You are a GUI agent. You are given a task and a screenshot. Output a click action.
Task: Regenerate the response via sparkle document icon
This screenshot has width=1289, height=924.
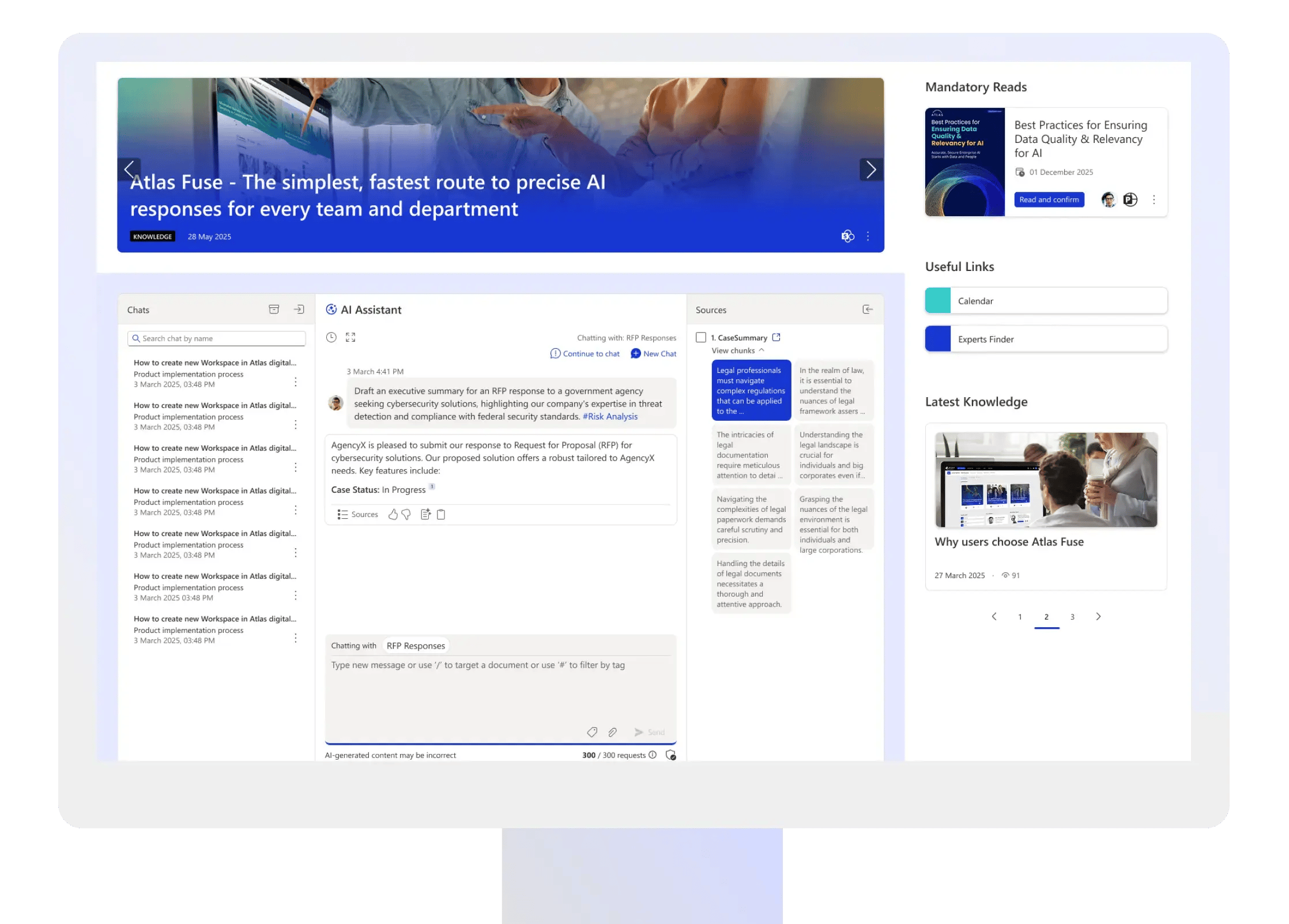pyautogui.click(x=425, y=514)
